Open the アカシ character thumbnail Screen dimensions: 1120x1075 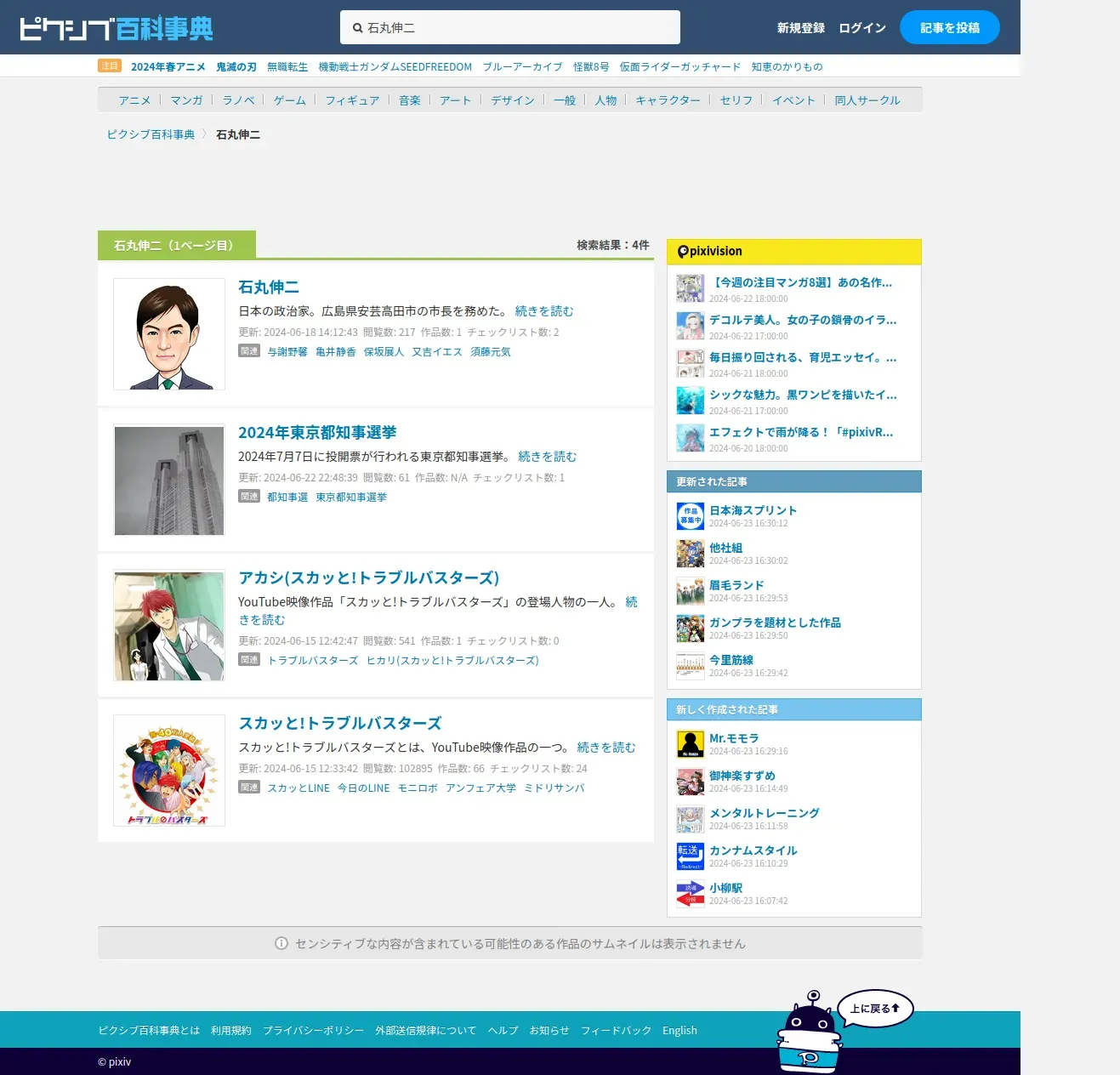click(169, 626)
